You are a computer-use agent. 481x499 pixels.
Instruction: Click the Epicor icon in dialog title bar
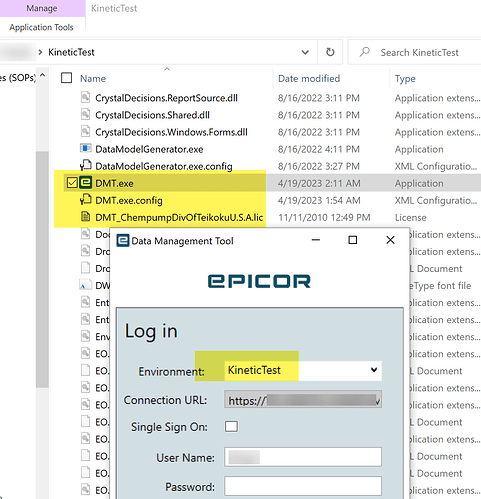tap(123, 240)
